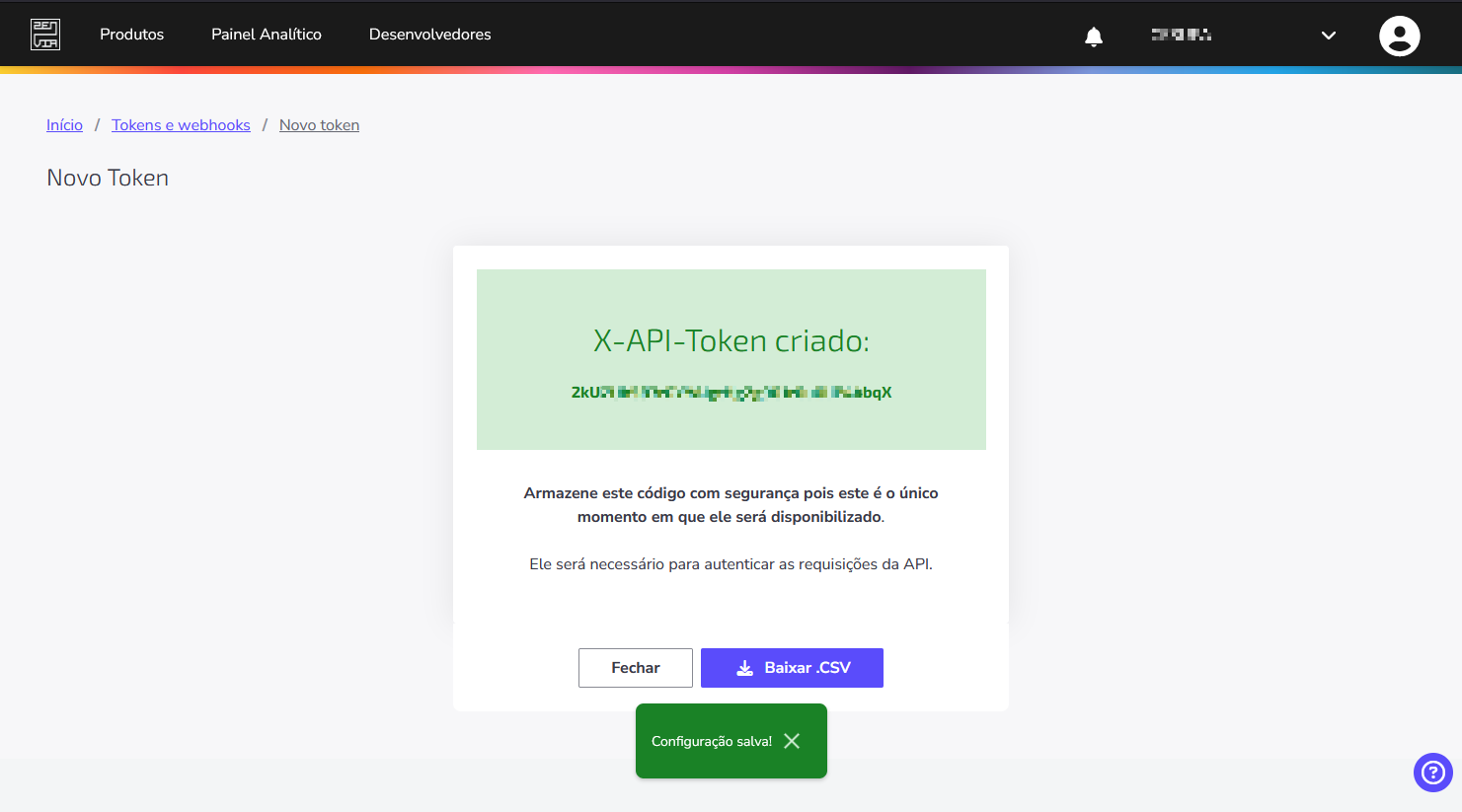Click the download icon in Baixar .CSV
The image size is (1462, 812).
(744, 668)
